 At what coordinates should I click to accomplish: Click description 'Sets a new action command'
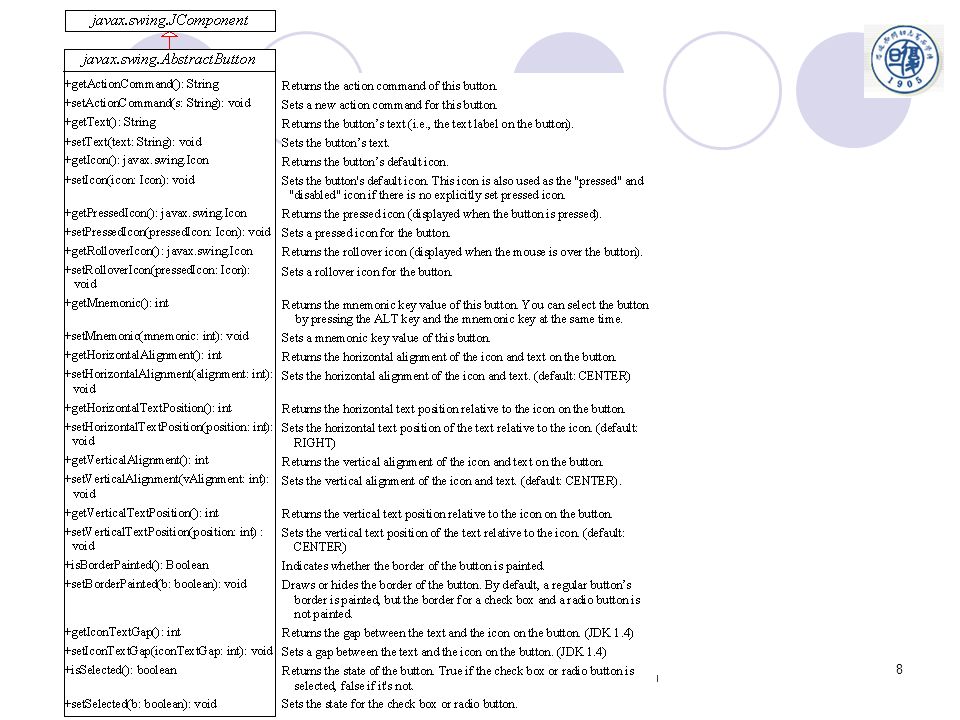[x=389, y=105]
